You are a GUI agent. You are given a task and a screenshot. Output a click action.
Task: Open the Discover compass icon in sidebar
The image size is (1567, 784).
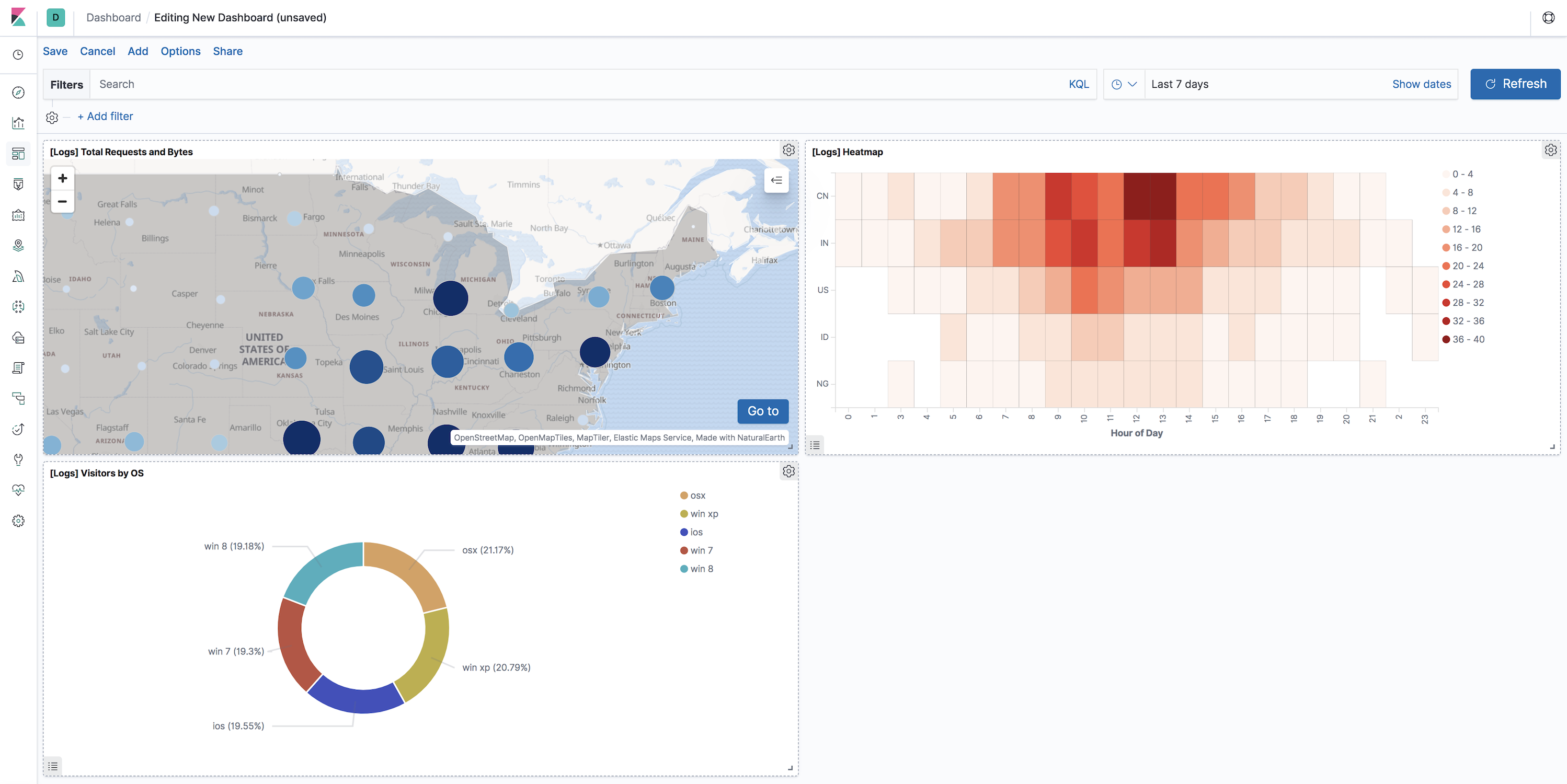[18, 93]
